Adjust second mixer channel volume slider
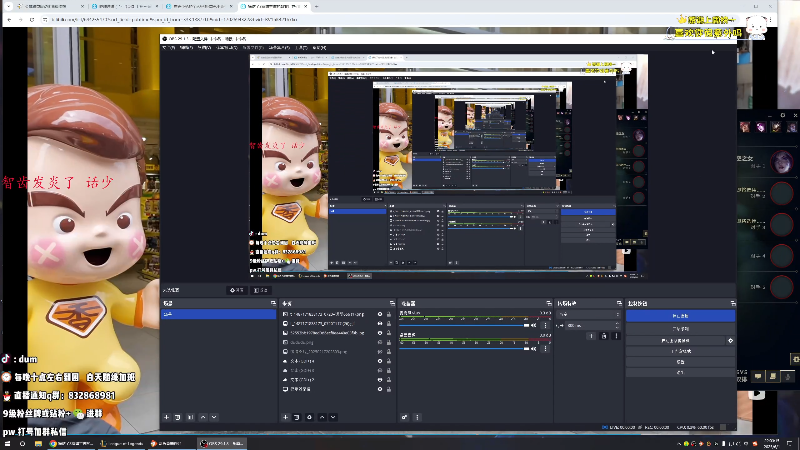The image size is (800, 450). click(464, 348)
